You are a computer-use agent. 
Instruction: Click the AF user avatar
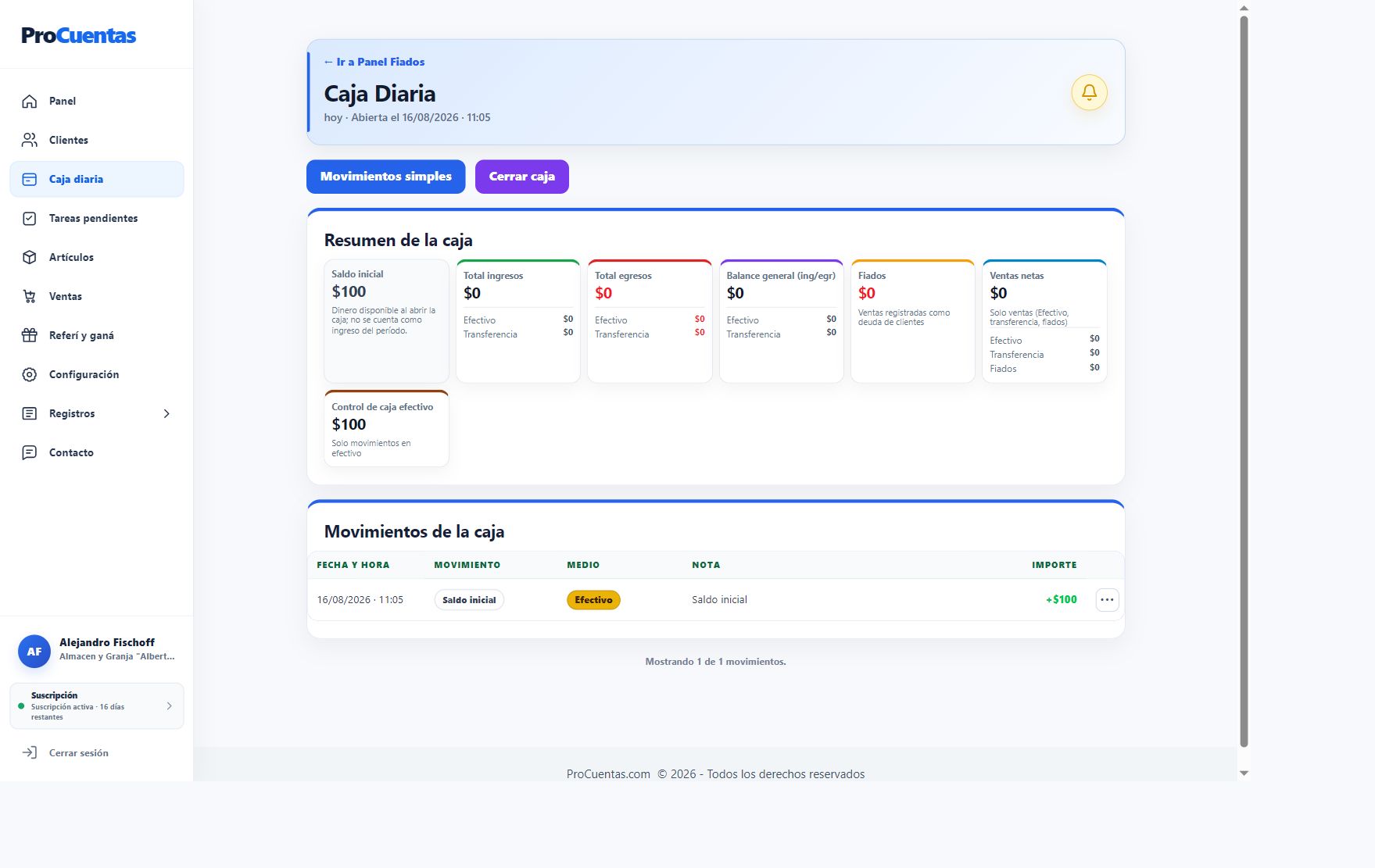tap(34, 651)
